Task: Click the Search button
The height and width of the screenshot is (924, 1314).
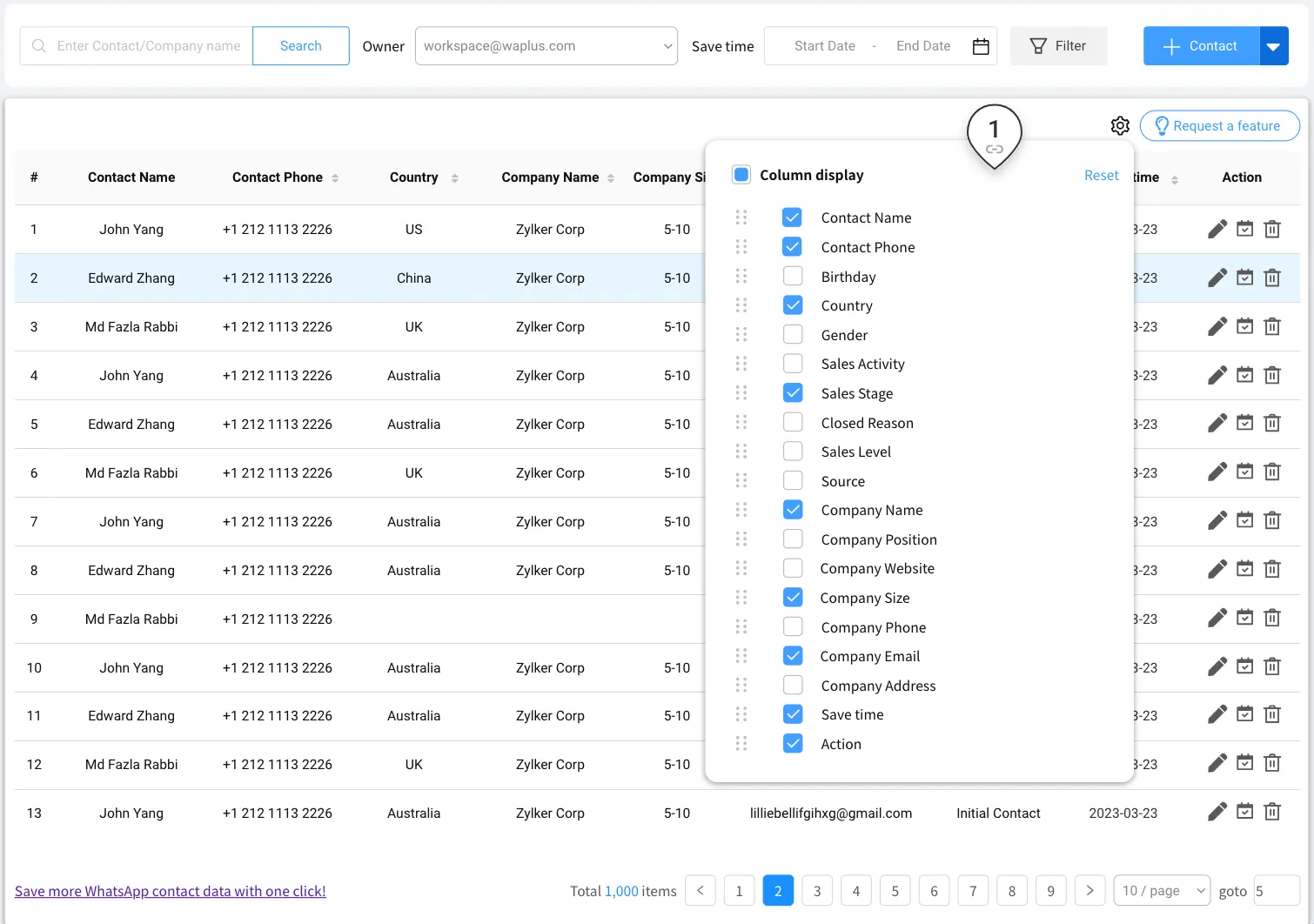Action: 301,46
